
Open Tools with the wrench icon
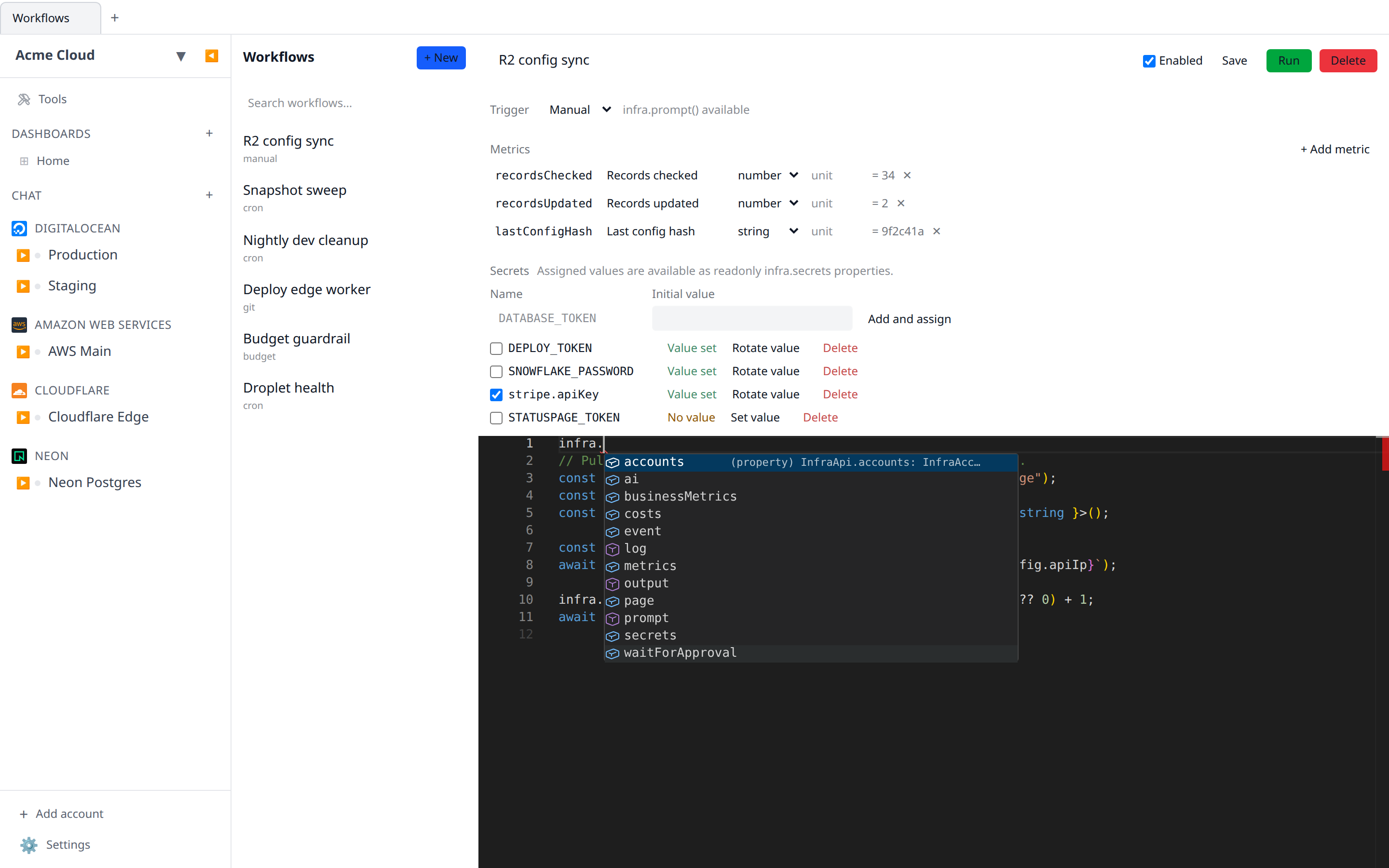click(24, 99)
